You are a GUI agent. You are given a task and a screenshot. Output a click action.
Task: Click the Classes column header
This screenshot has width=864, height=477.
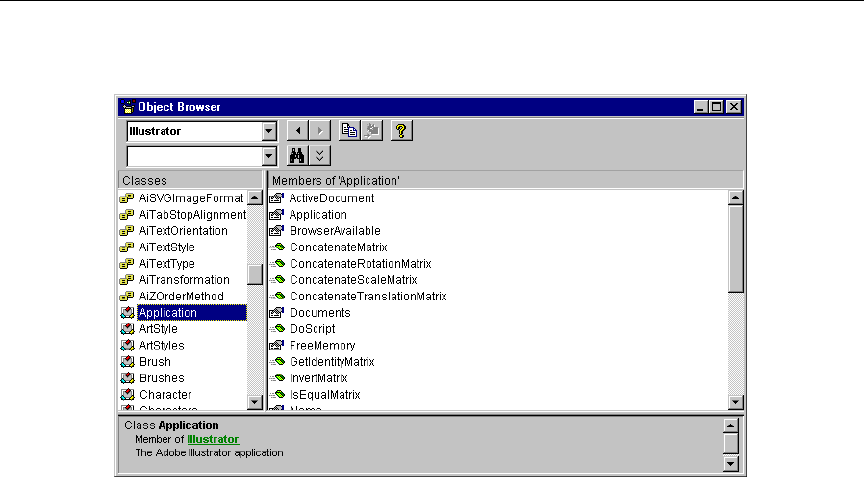191,181
